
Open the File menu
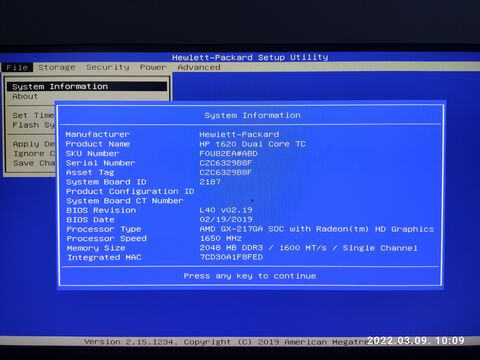point(17,67)
